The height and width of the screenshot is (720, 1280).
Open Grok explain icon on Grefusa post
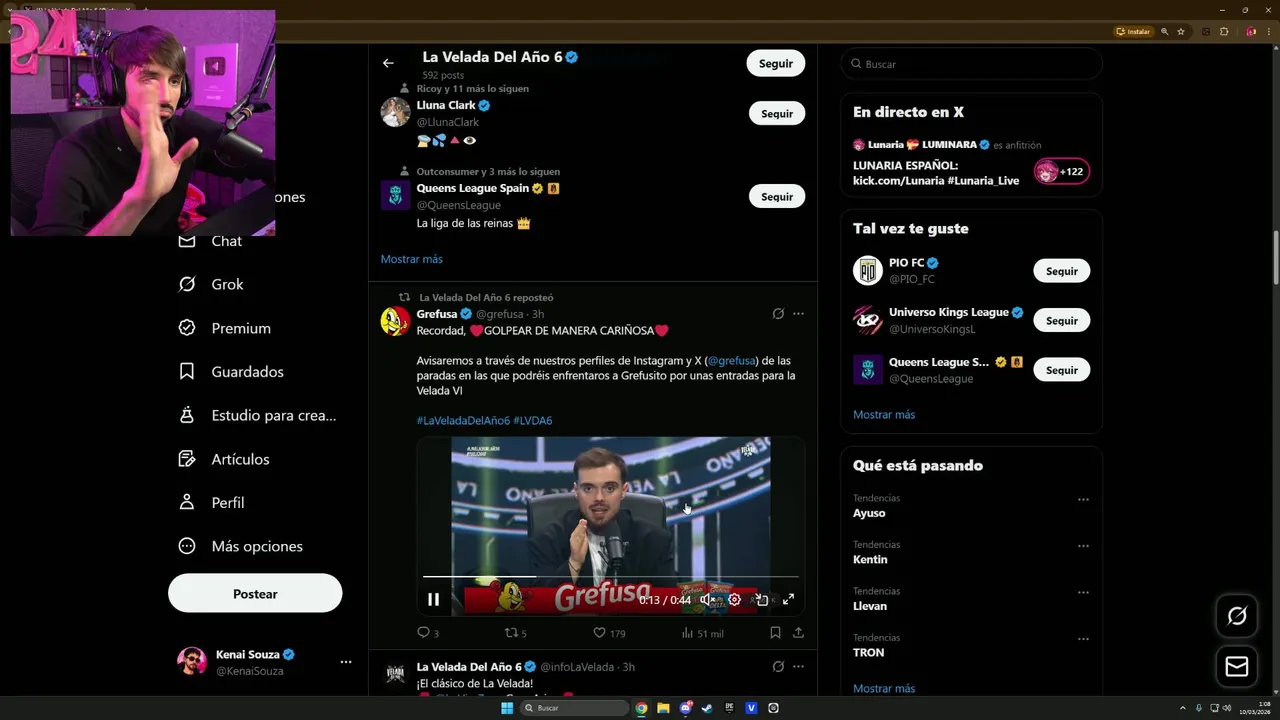(x=778, y=314)
